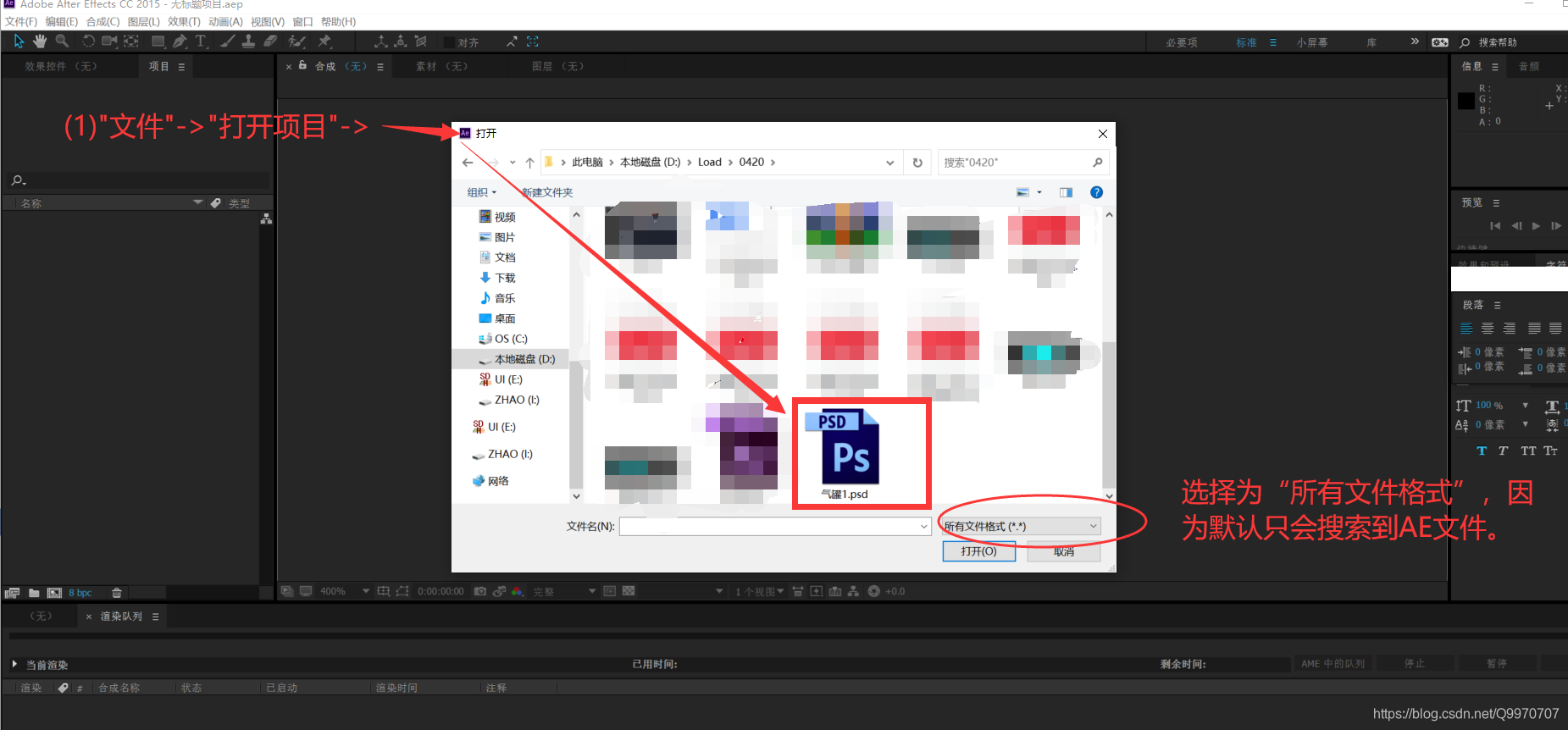Image resolution: width=1568 pixels, height=730 pixels.
Task: Select the Rectangle shape tool
Action: [x=158, y=41]
